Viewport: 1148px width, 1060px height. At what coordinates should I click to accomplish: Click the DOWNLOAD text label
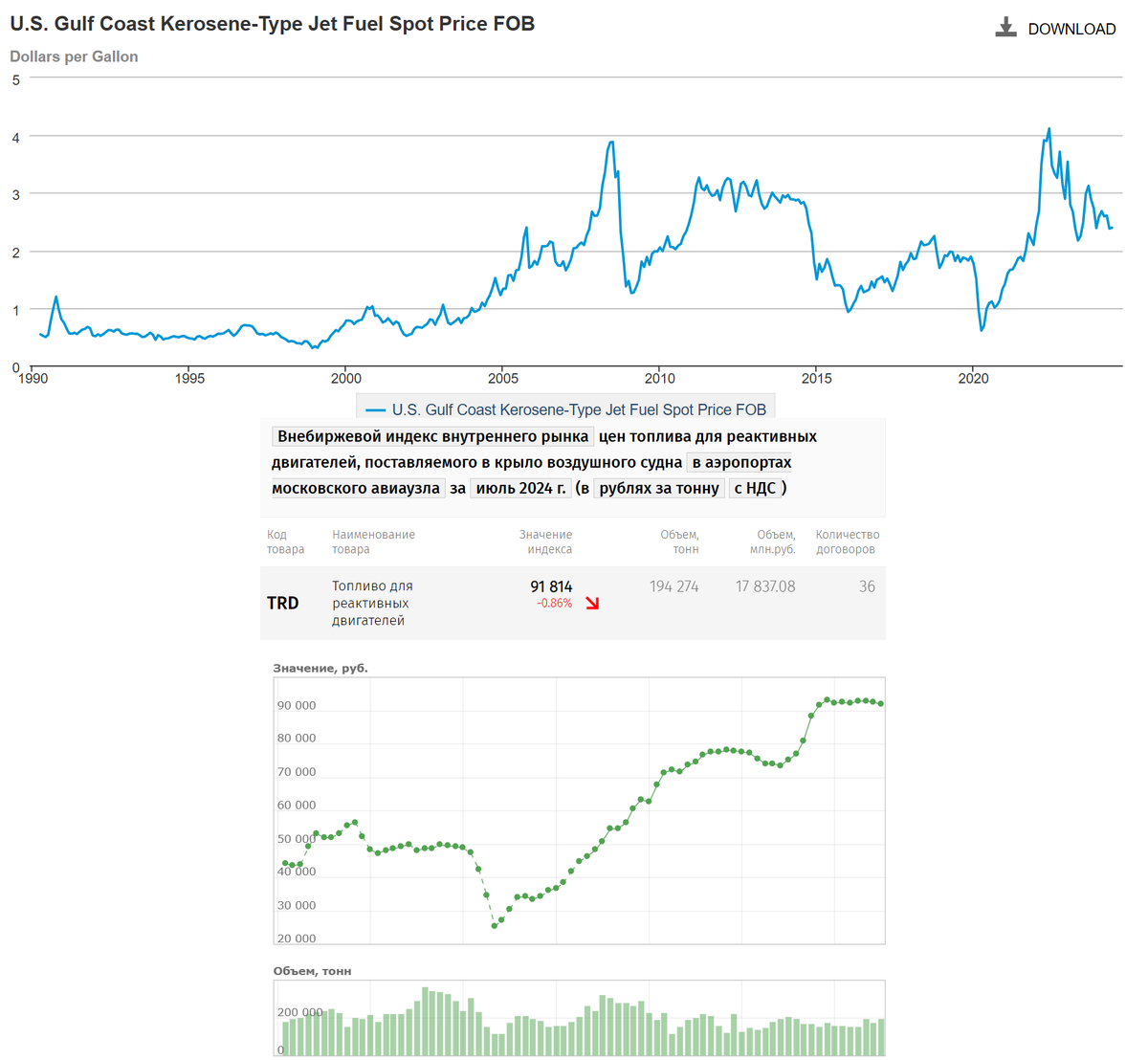tap(1071, 30)
